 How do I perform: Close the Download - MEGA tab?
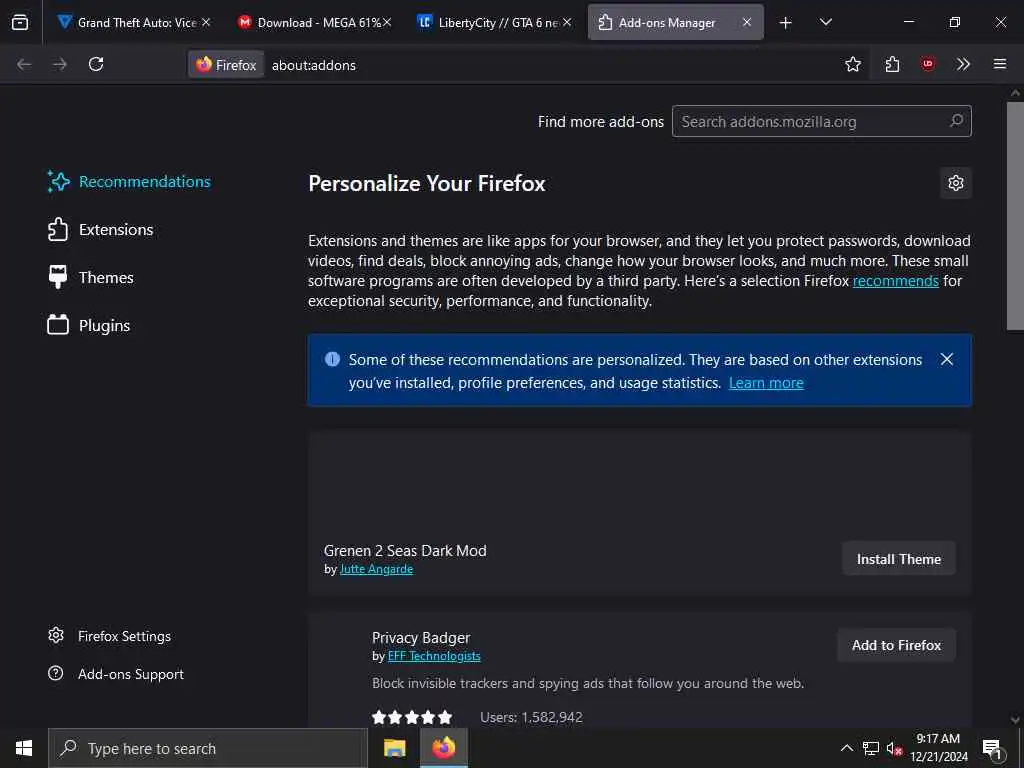tap(387, 22)
